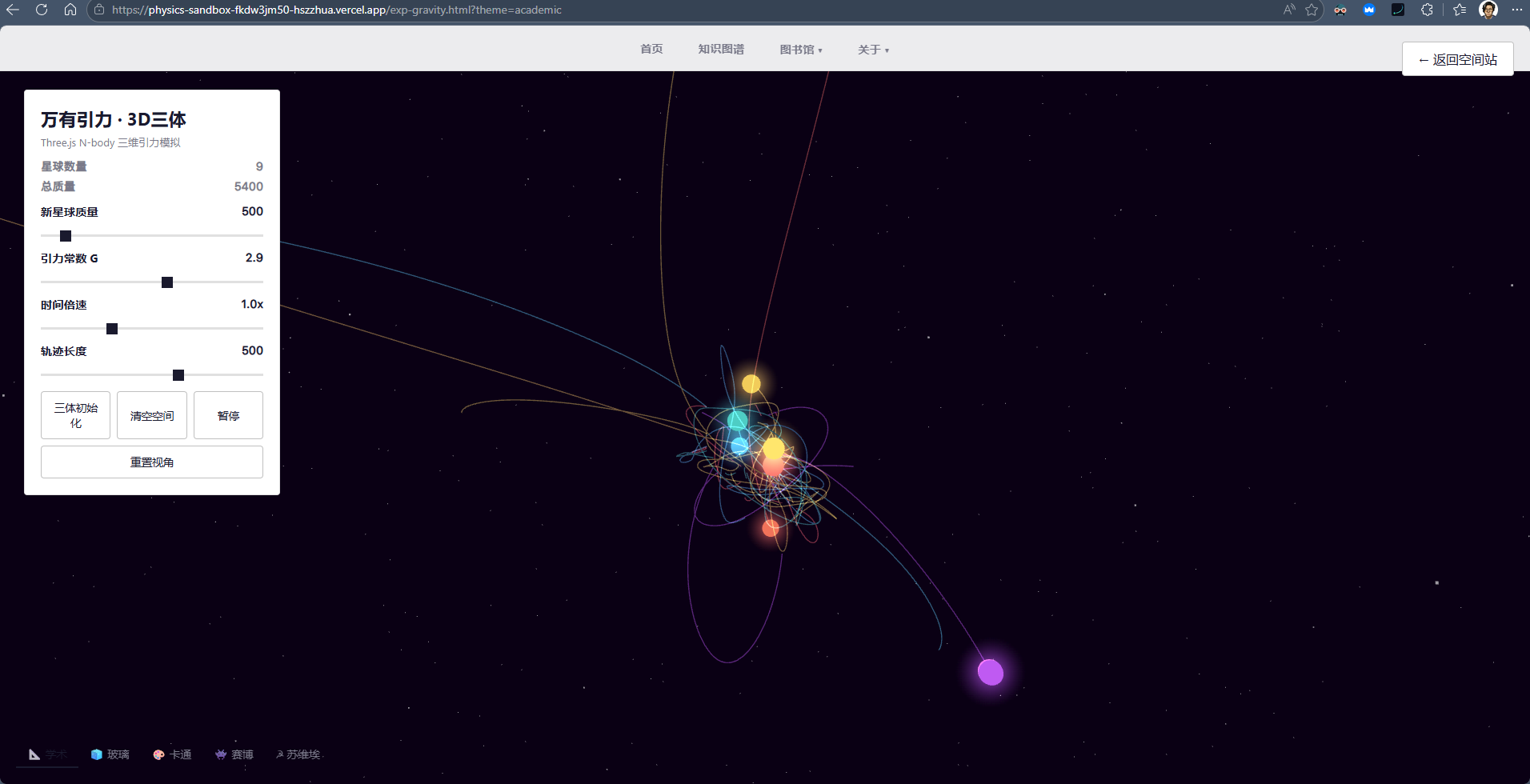Screen dimensions: 1530x784
Task: Open the browser settings ellipsis menu
Action: (x=1516, y=10)
